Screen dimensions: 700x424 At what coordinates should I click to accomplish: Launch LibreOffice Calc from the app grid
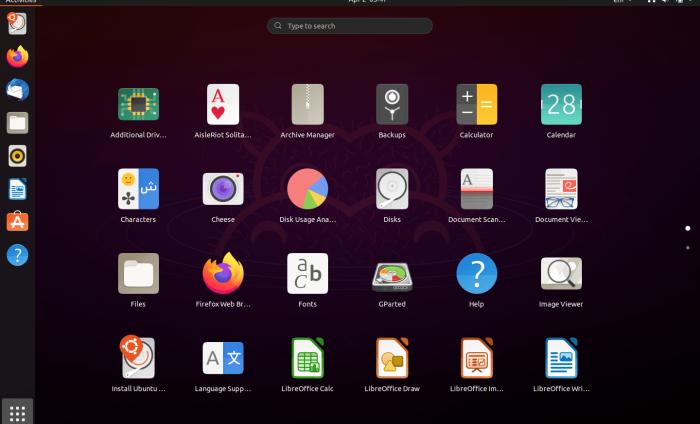tap(307, 358)
